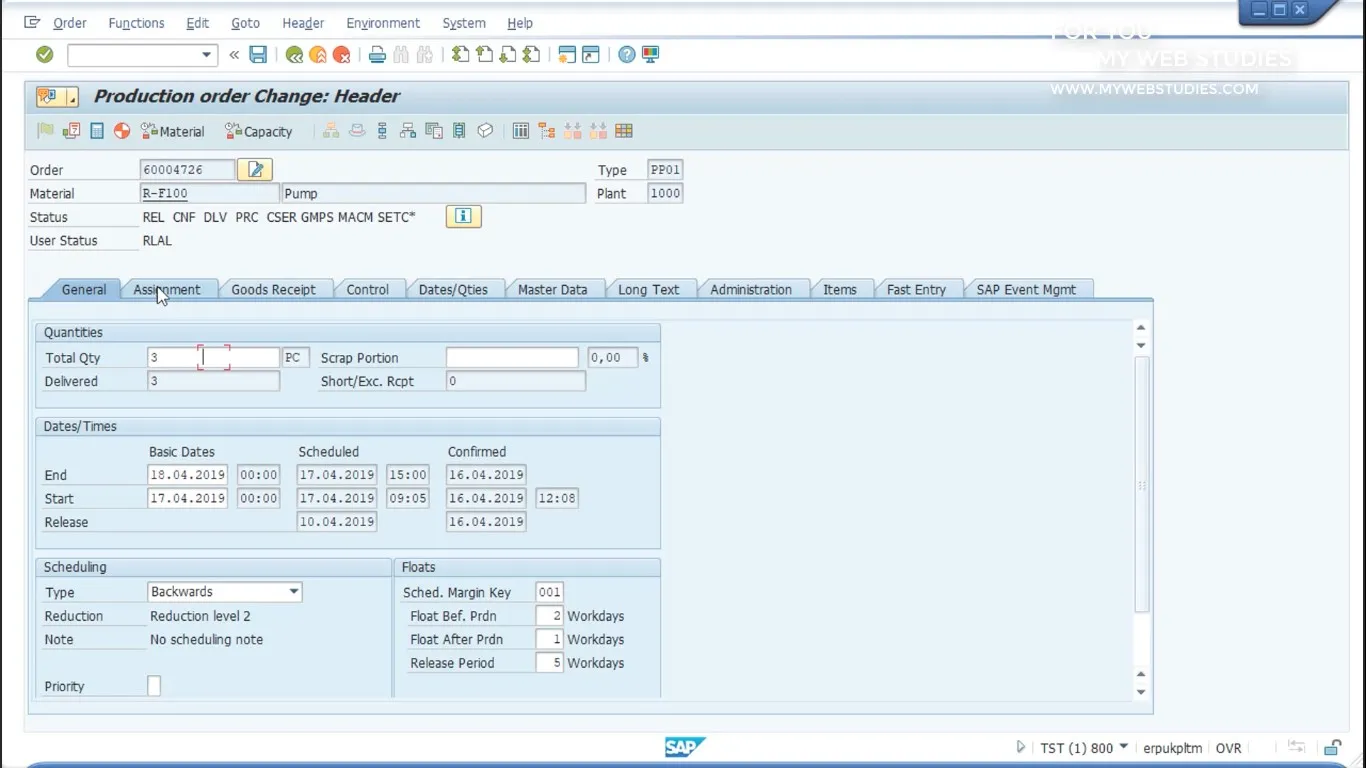Open the Order menu
Viewport: 1366px width, 768px height.
[x=69, y=23]
